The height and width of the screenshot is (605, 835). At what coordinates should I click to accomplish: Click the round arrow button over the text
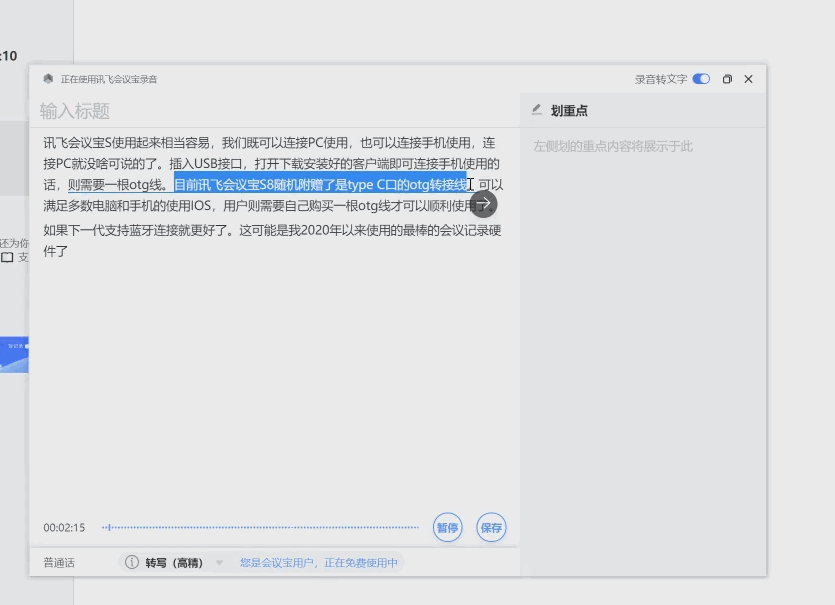tap(484, 204)
